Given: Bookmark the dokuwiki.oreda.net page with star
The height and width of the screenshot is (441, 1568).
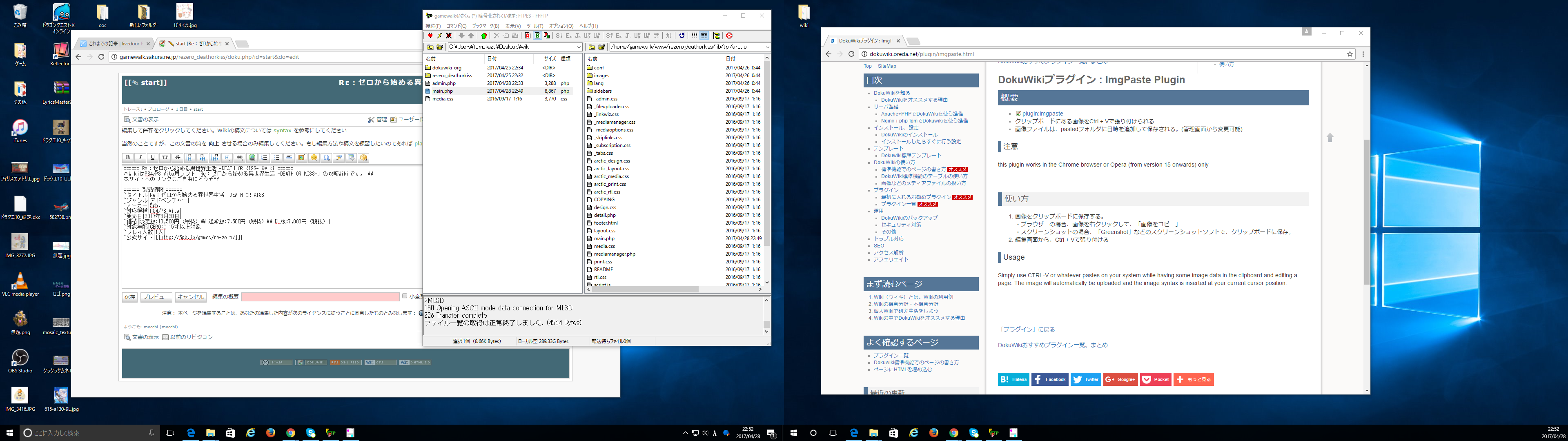Looking at the screenshot, I should [x=1350, y=54].
